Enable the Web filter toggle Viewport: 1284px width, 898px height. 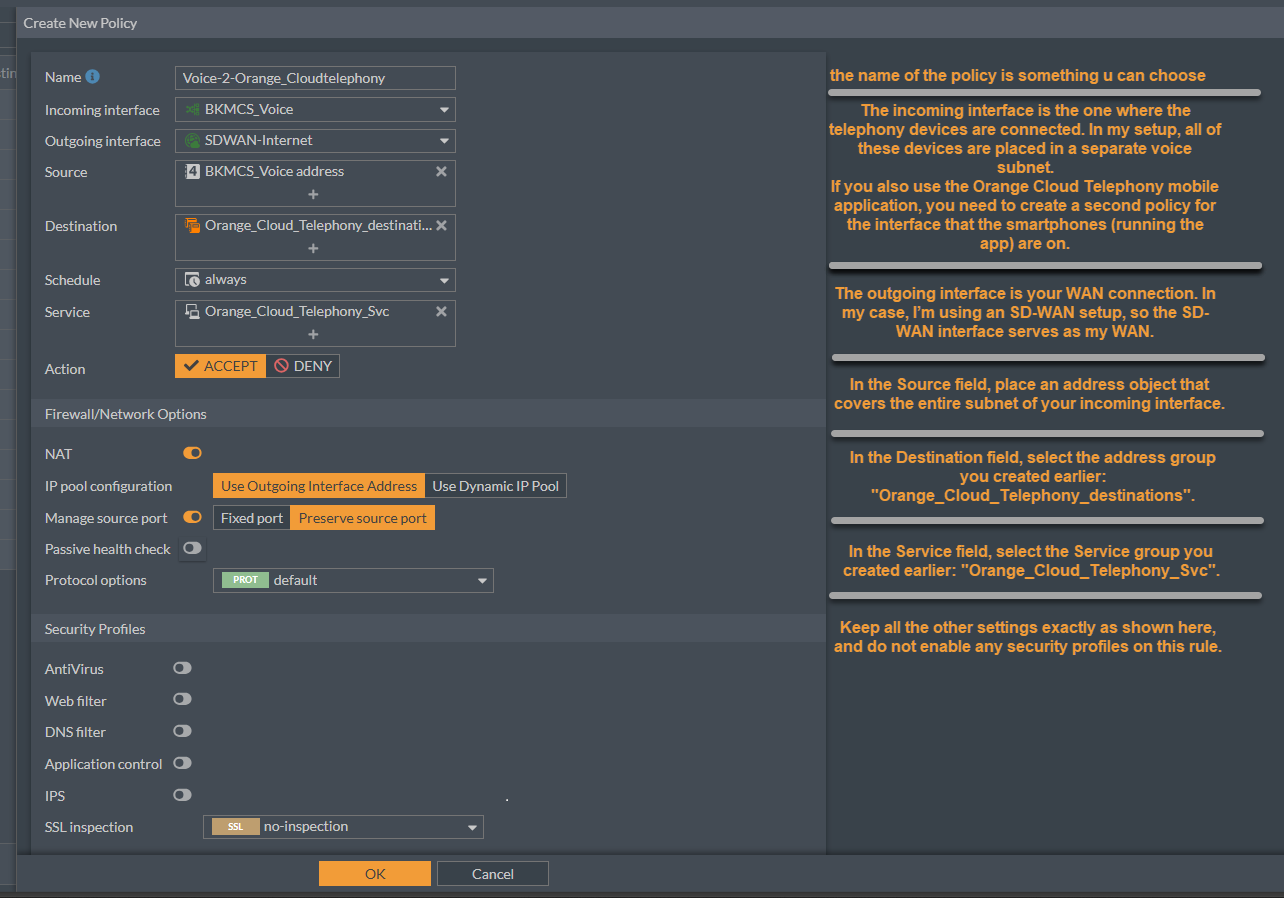pos(182,699)
